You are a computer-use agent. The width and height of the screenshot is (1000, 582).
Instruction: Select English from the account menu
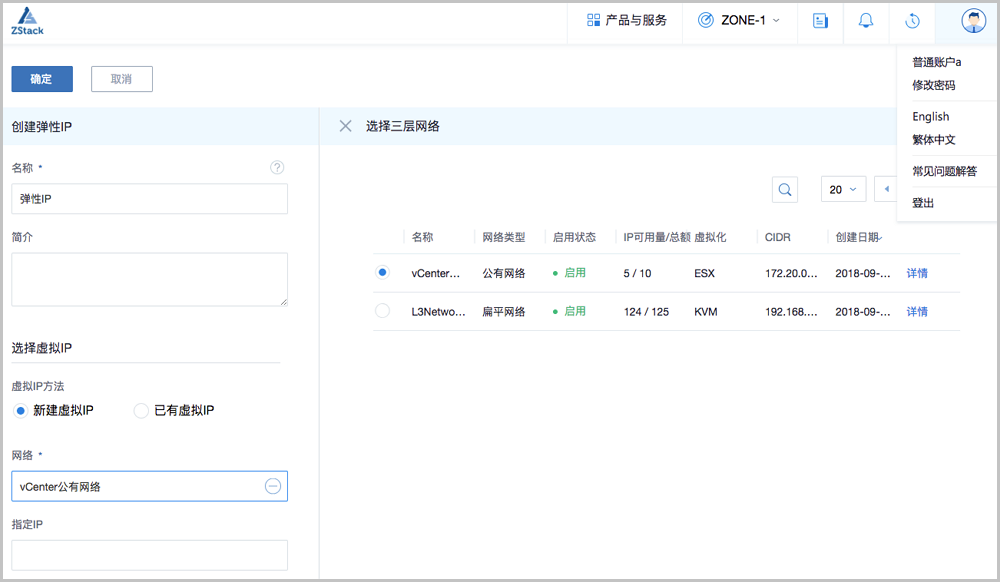[931, 117]
